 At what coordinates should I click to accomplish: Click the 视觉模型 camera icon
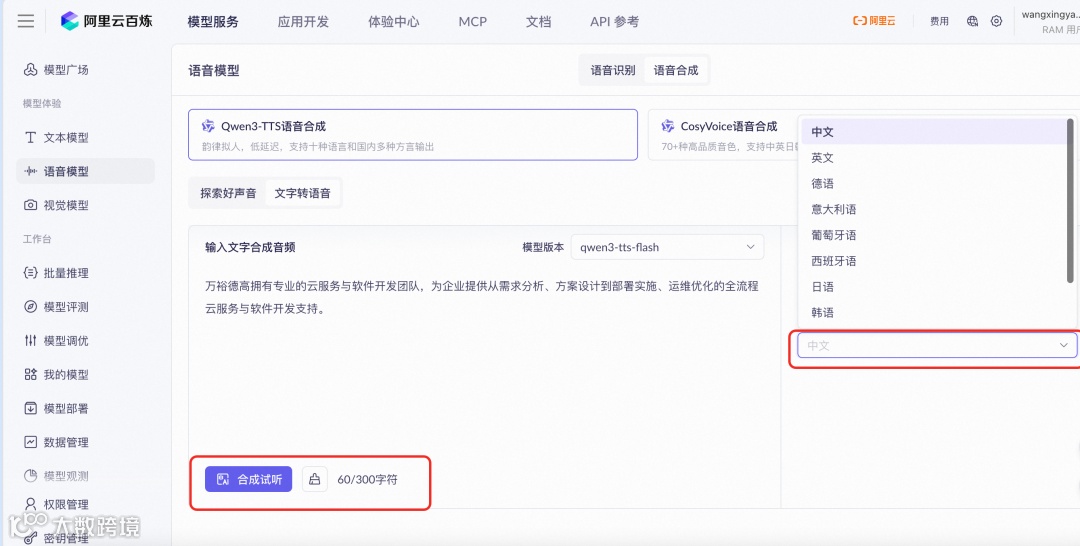[30, 205]
